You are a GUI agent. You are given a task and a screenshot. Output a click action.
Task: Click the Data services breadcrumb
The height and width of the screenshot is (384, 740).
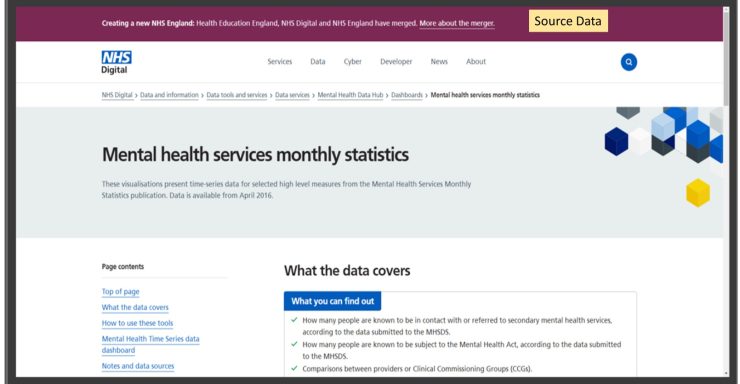point(293,95)
